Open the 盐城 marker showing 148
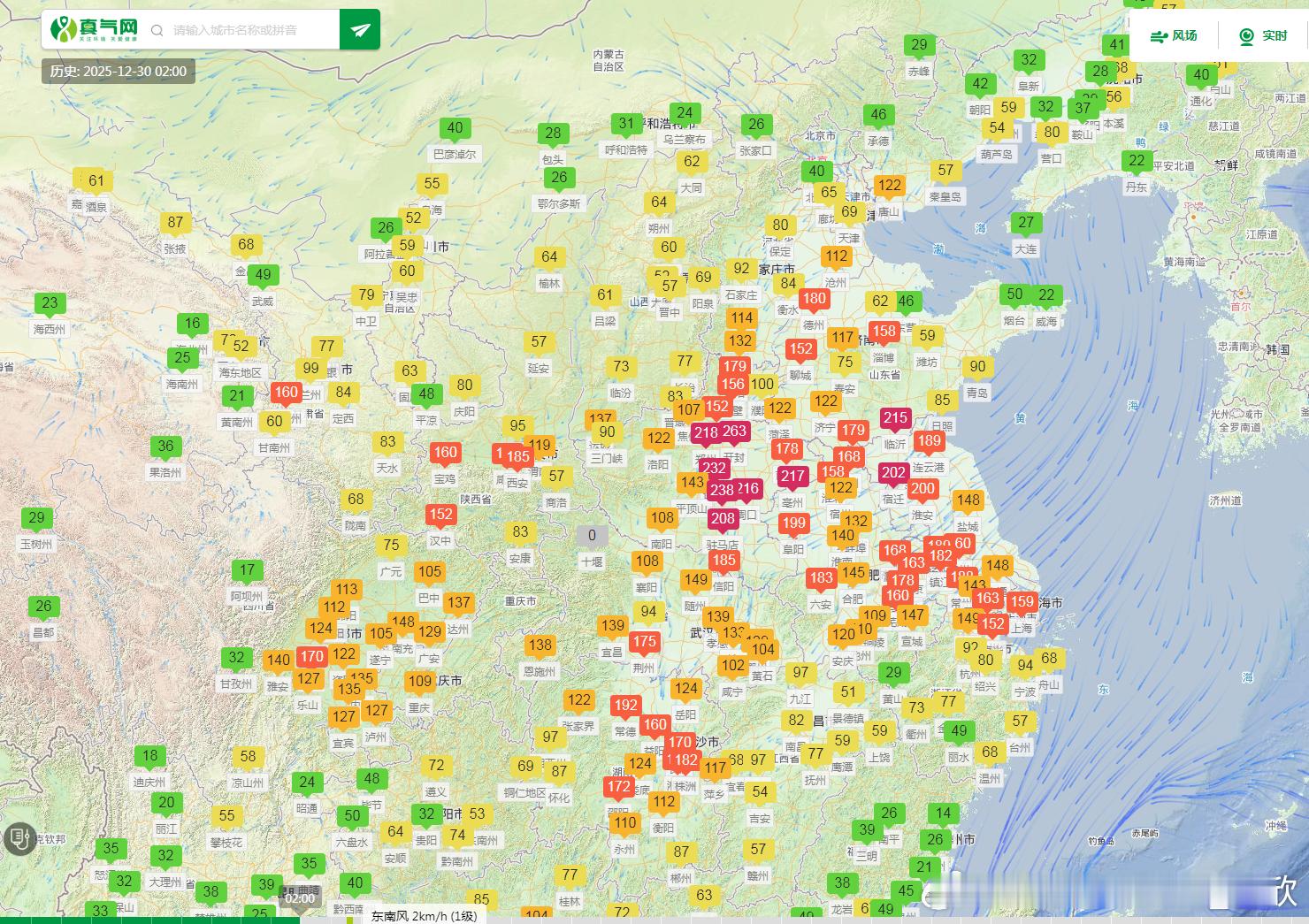 pyautogui.click(x=968, y=501)
